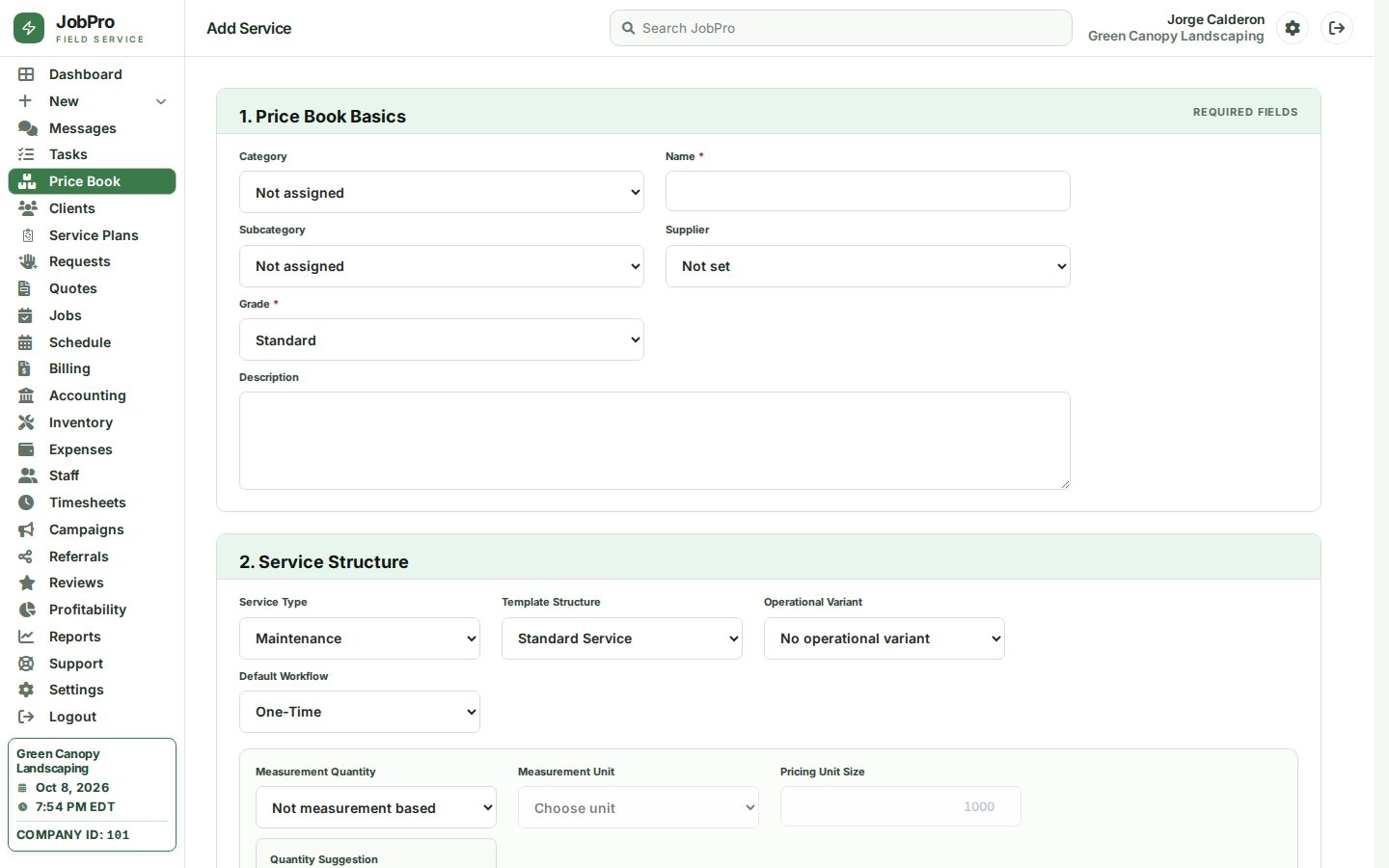Open the Subcategory dropdown
The height and width of the screenshot is (868, 1389).
pos(442,266)
